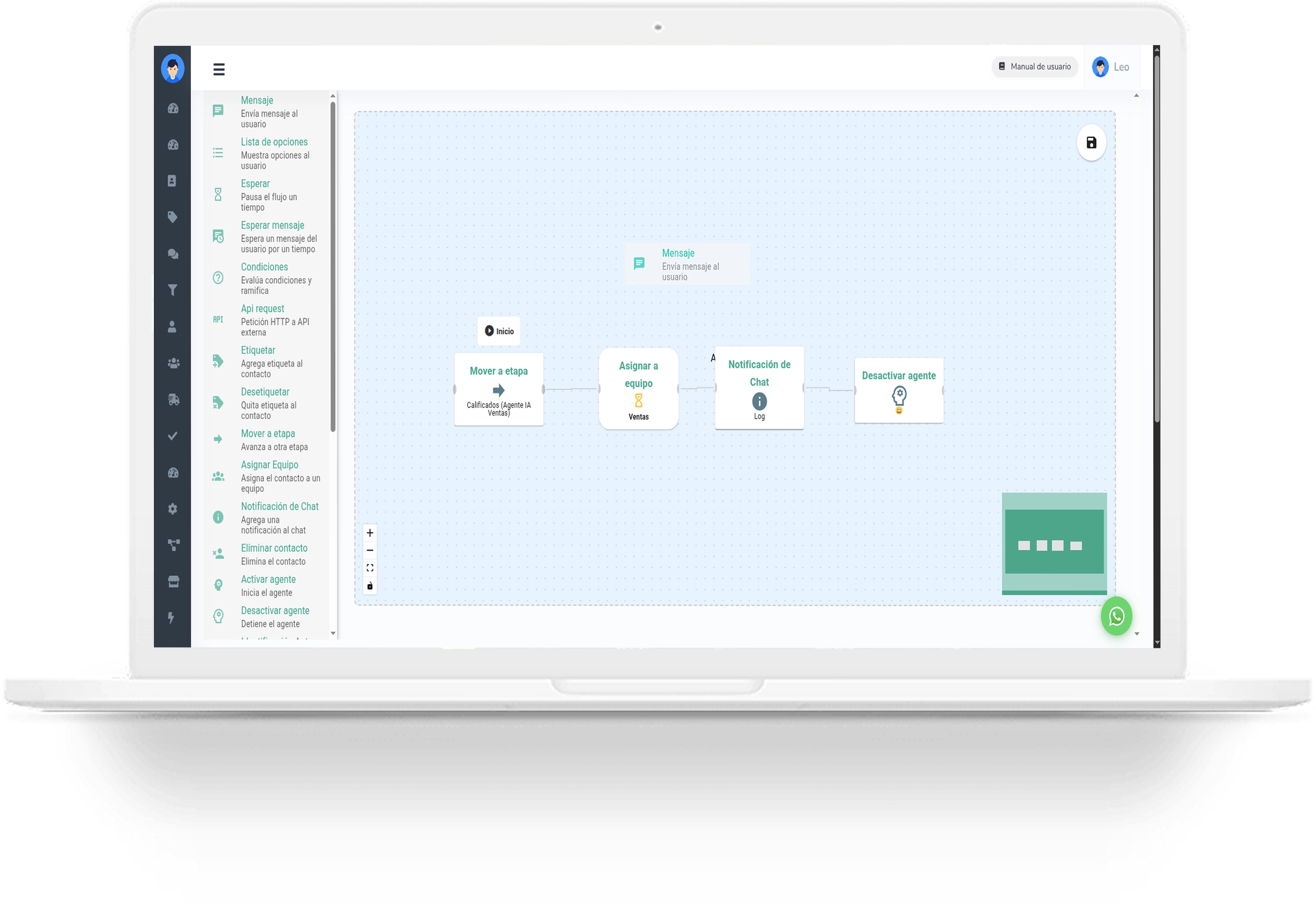Click the flow diagram icon in the sidebar
The width and height of the screenshot is (1316, 904).
tap(173, 545)
